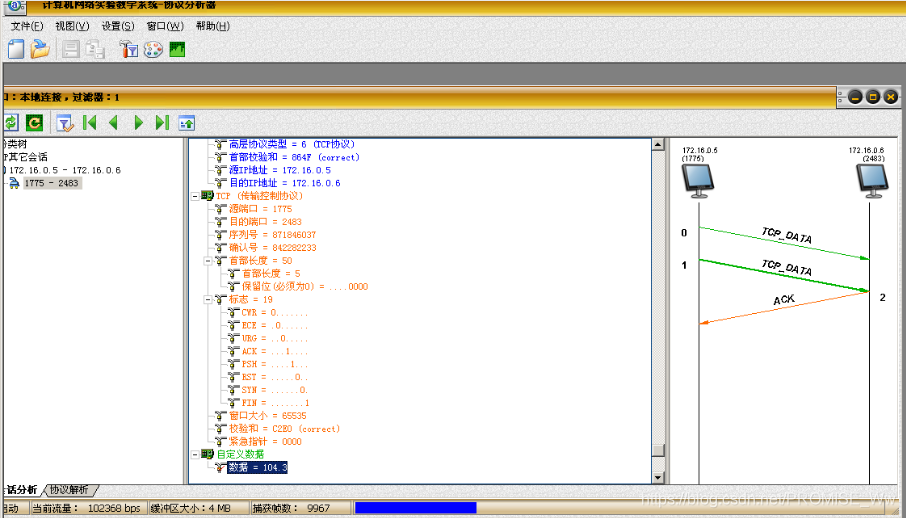906x518 pixels.
Task: Select 保留位(必须为0) field
Action: (305, 286)
